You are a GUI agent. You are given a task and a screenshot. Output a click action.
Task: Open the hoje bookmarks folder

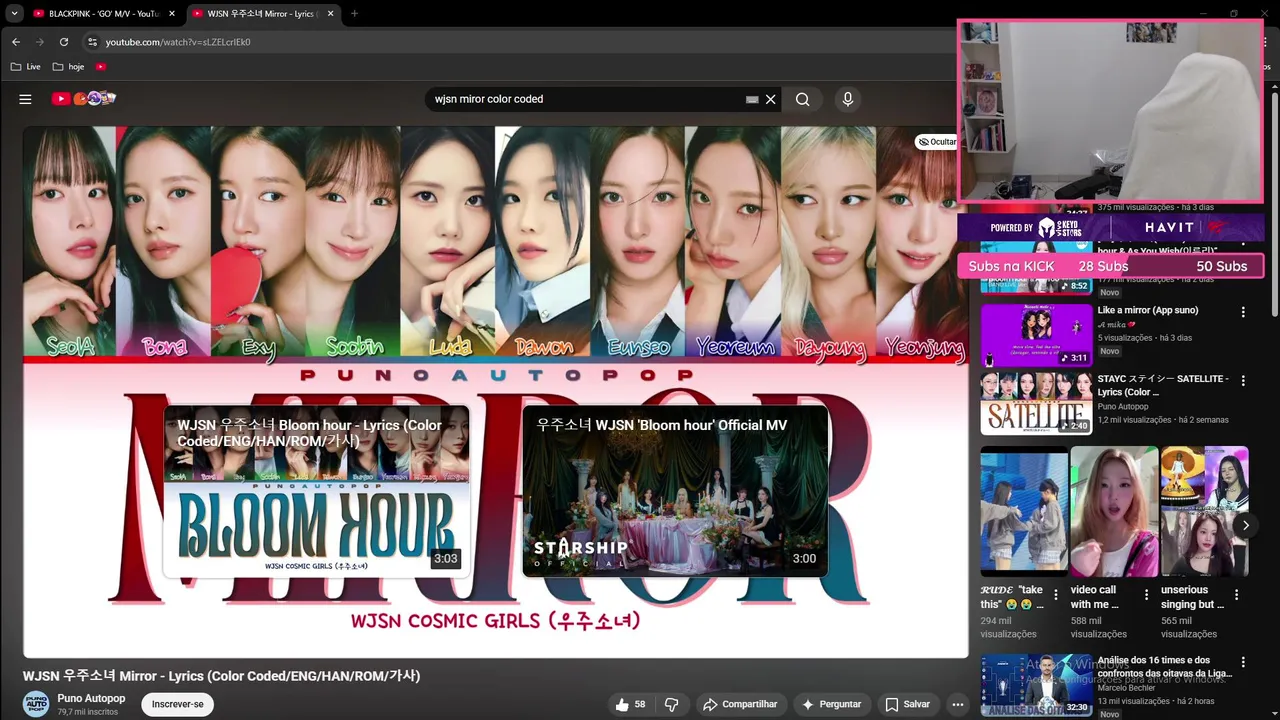69,67
